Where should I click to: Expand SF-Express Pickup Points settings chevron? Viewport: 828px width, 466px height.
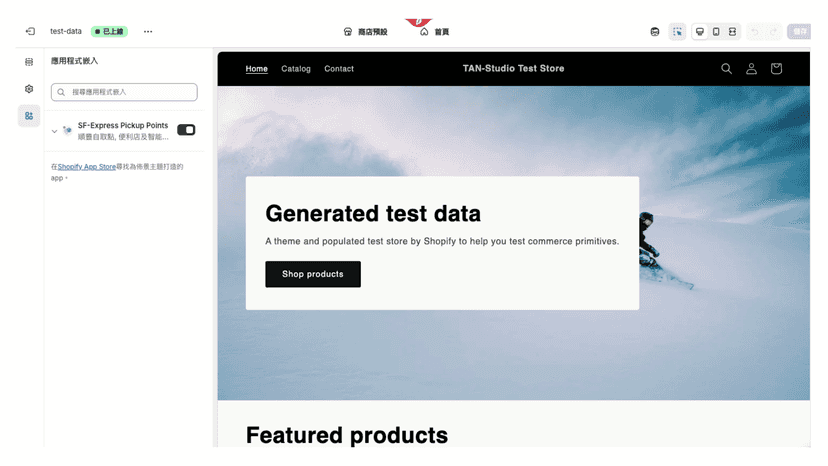[x=54, y=131]
